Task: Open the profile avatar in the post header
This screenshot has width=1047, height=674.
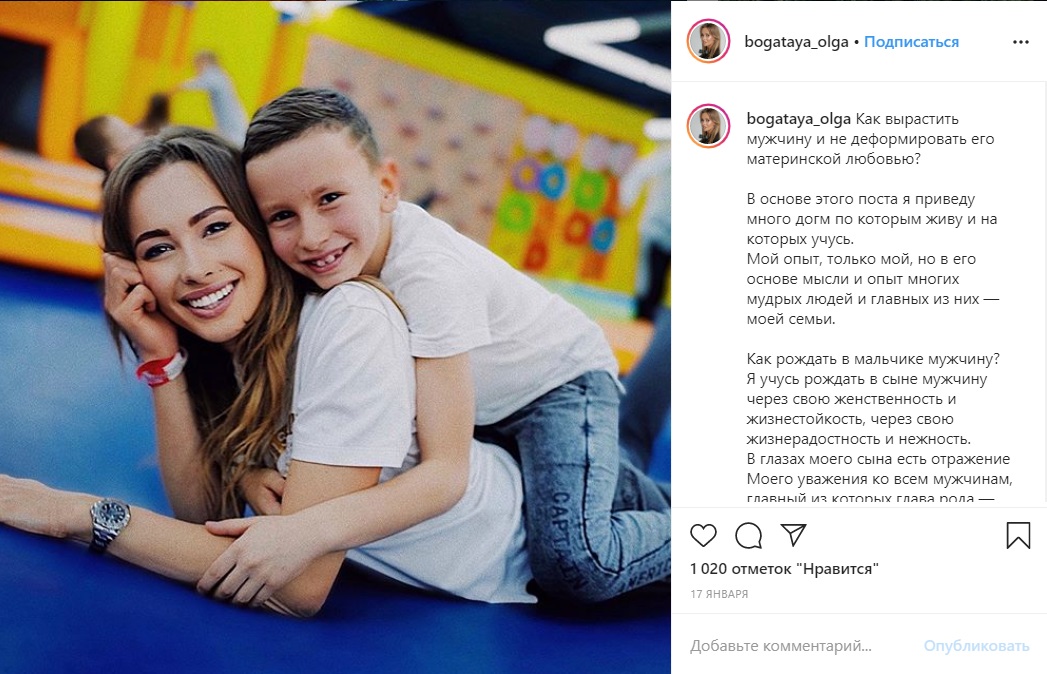Action: (x=708, y=41)
